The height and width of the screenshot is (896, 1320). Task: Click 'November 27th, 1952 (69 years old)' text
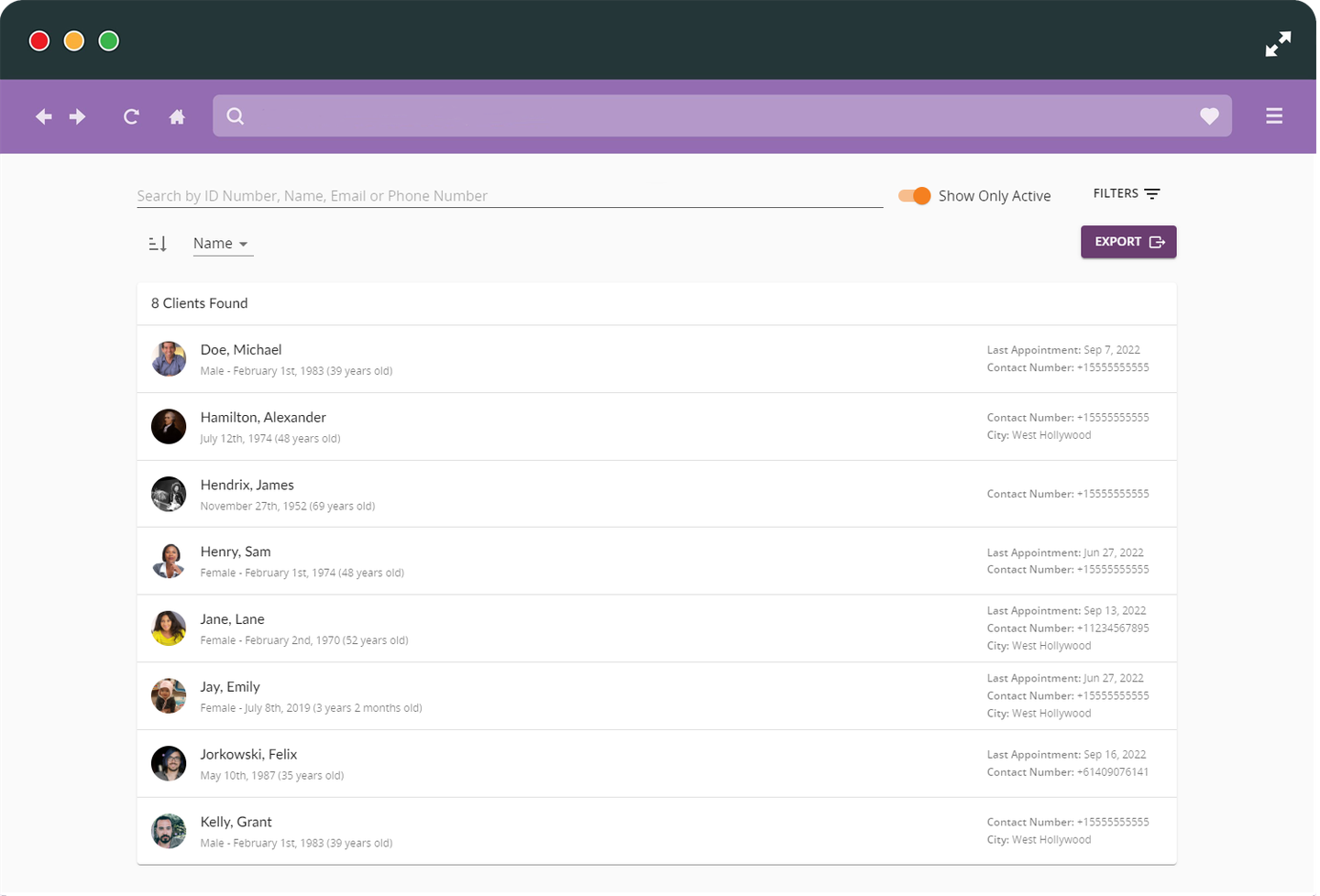(x=288, y=507)
